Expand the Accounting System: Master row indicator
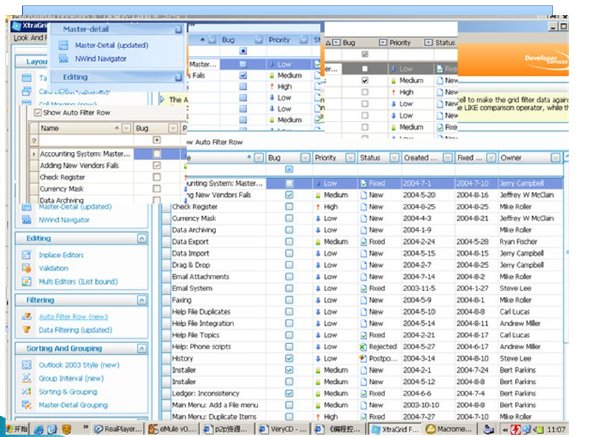Image resolution: width=600 pixels, height=437 pixels. click(34, 154)
